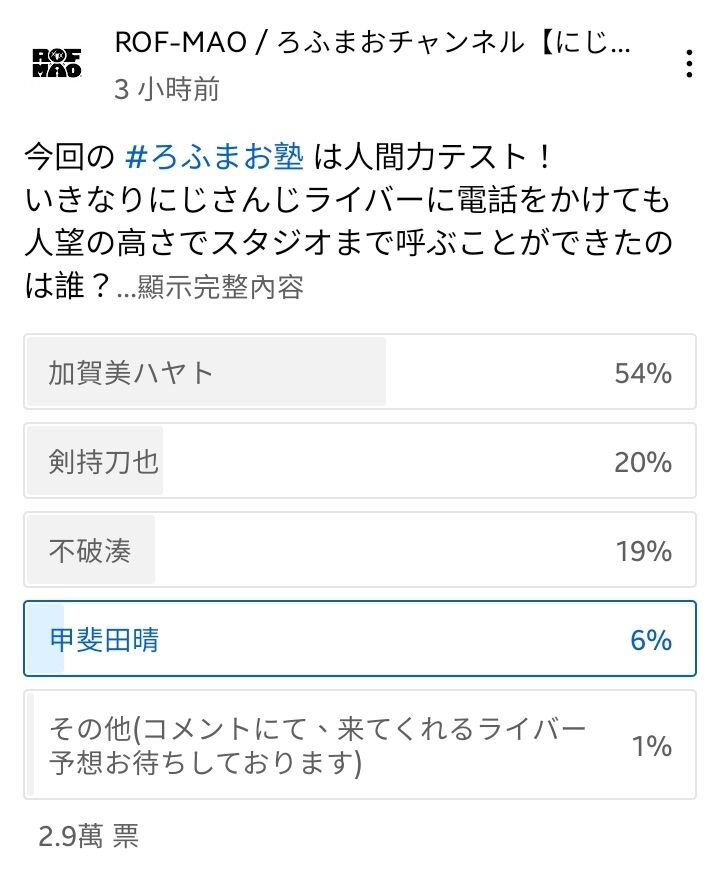
Task: Click the blue 6% result percentage
Action: [651, 640]
